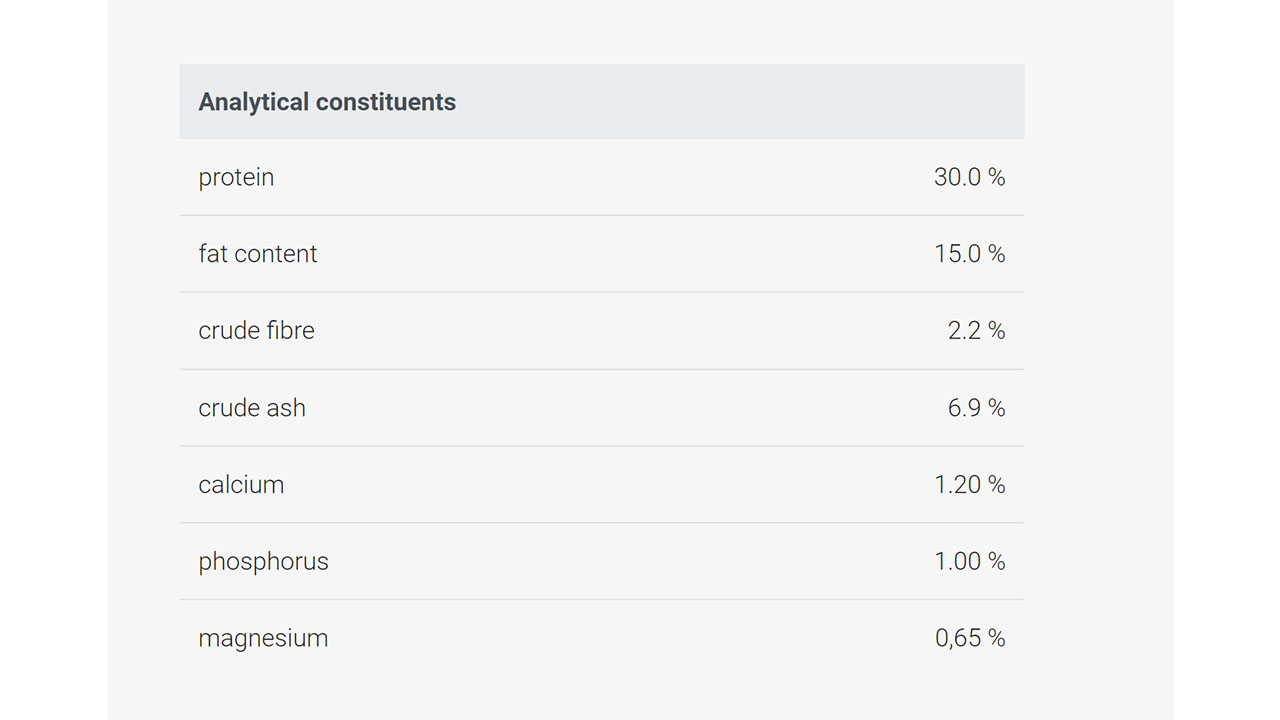Click the empty middle of calcium row
The image size is (1280, 720).
coord(602,485)
